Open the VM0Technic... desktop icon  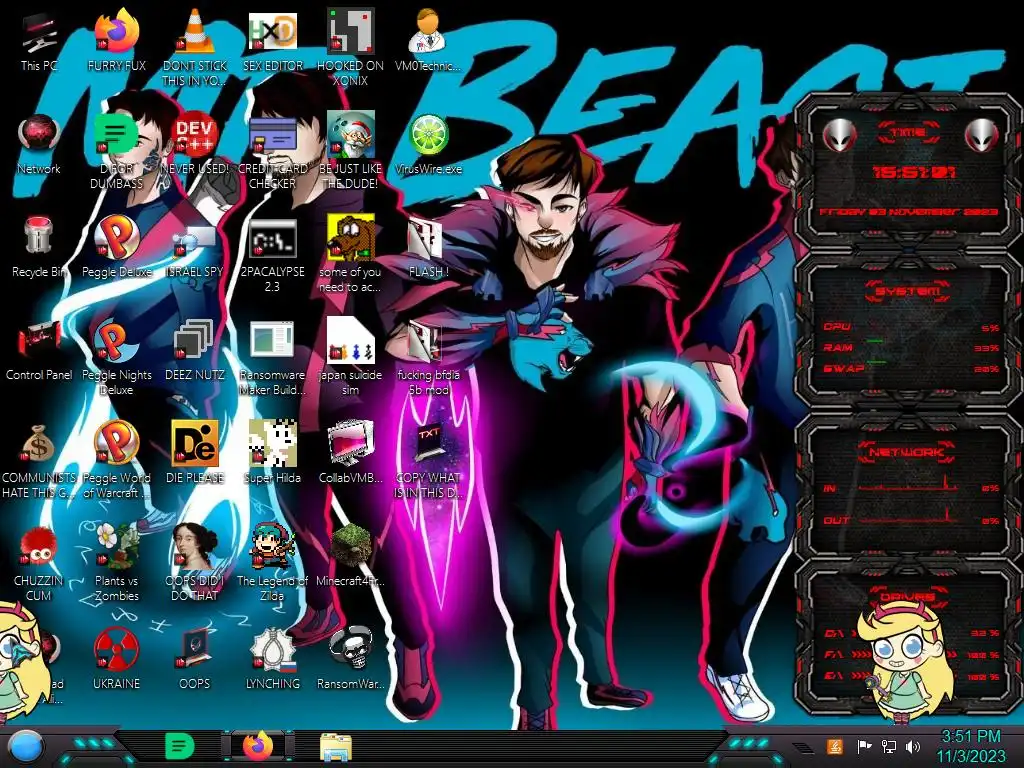point(428,31)
